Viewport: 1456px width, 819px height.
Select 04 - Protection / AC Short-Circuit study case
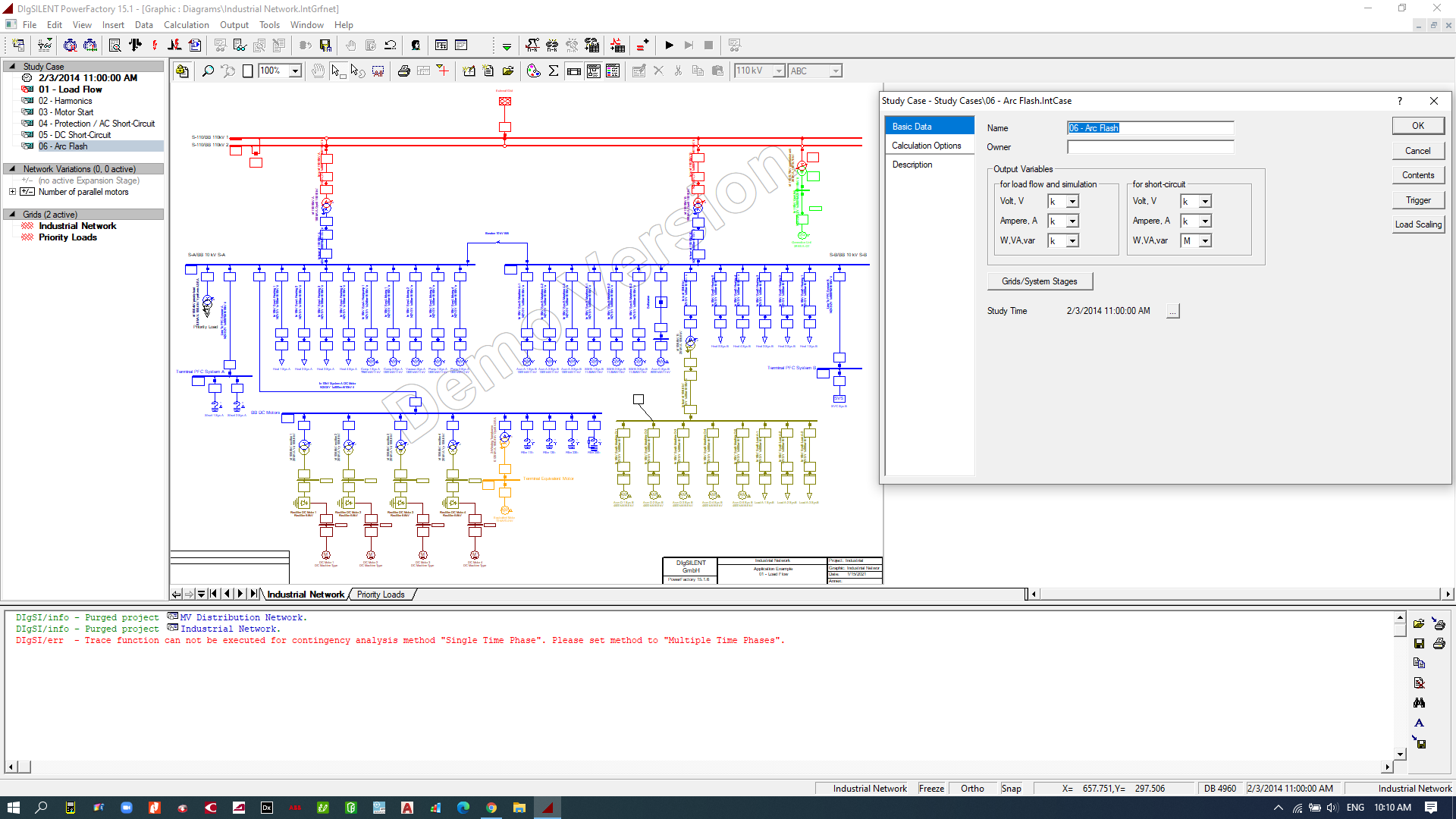(96, 124)
